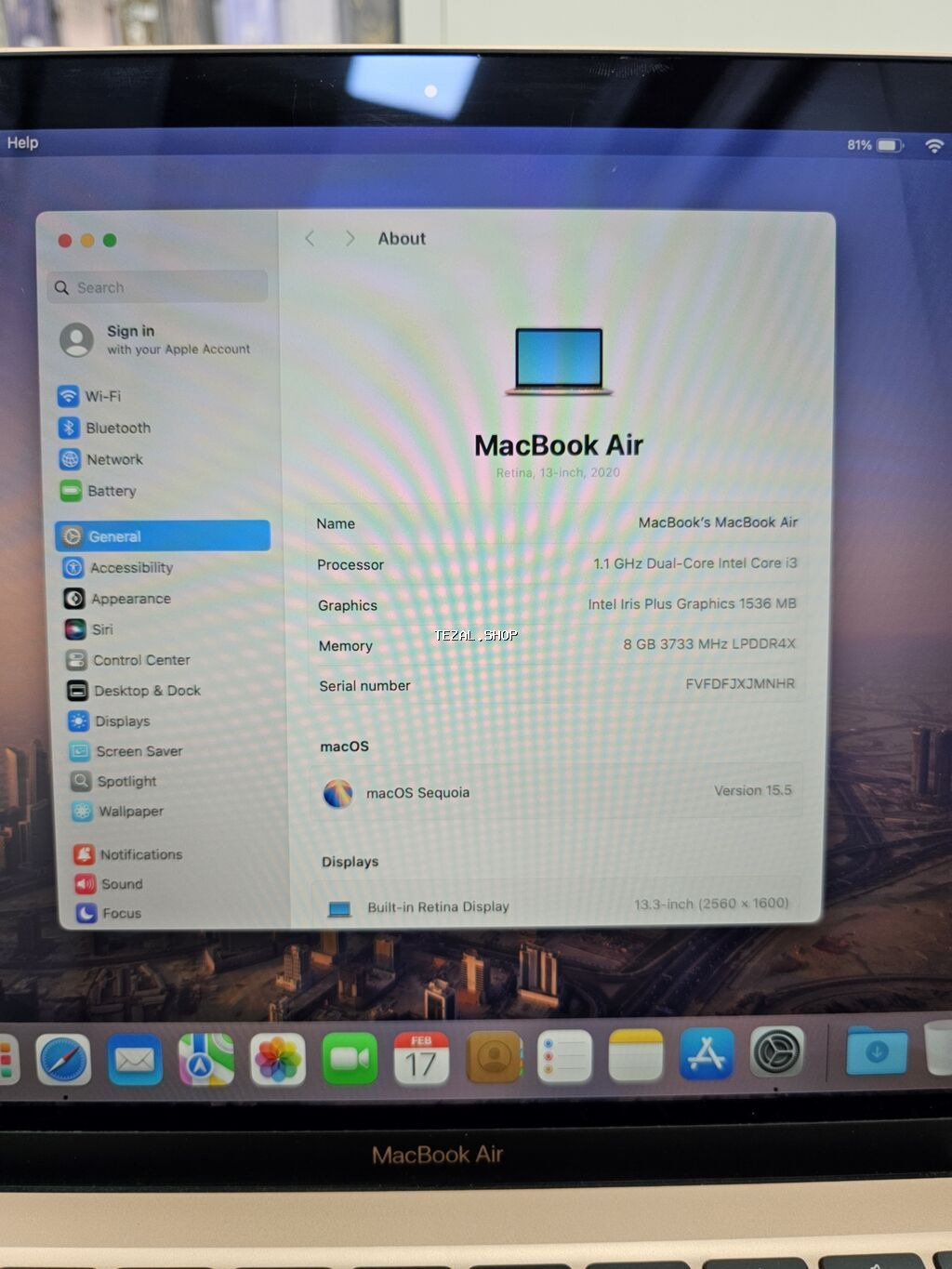Open the Wi-Fi menu bar status icon

[x=934, y=145]
